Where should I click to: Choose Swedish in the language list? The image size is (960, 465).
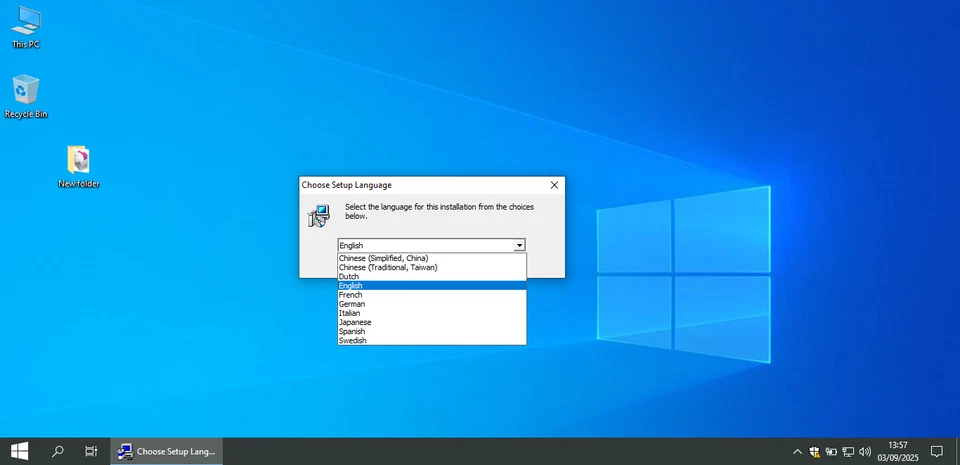(353, 341)
